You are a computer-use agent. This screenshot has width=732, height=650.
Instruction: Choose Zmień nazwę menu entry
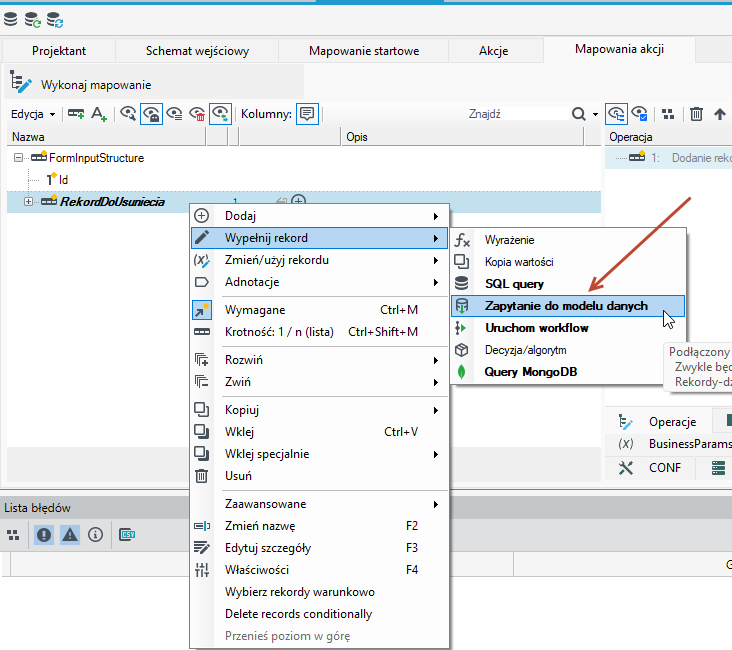pos(319,526)
